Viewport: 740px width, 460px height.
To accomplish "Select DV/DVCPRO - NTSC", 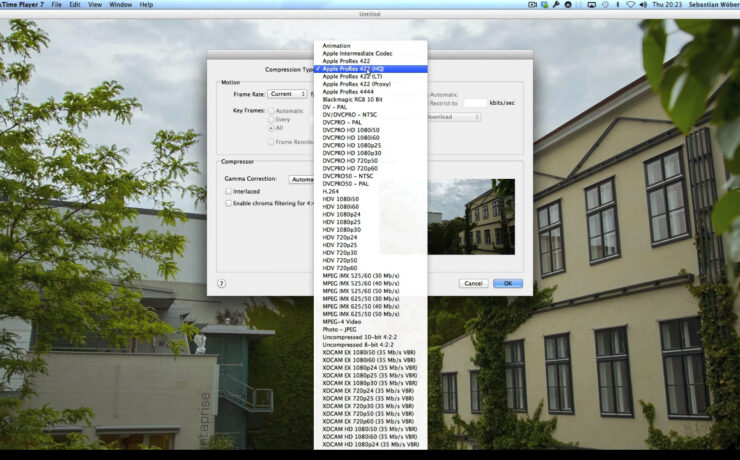I will [370, 115].
